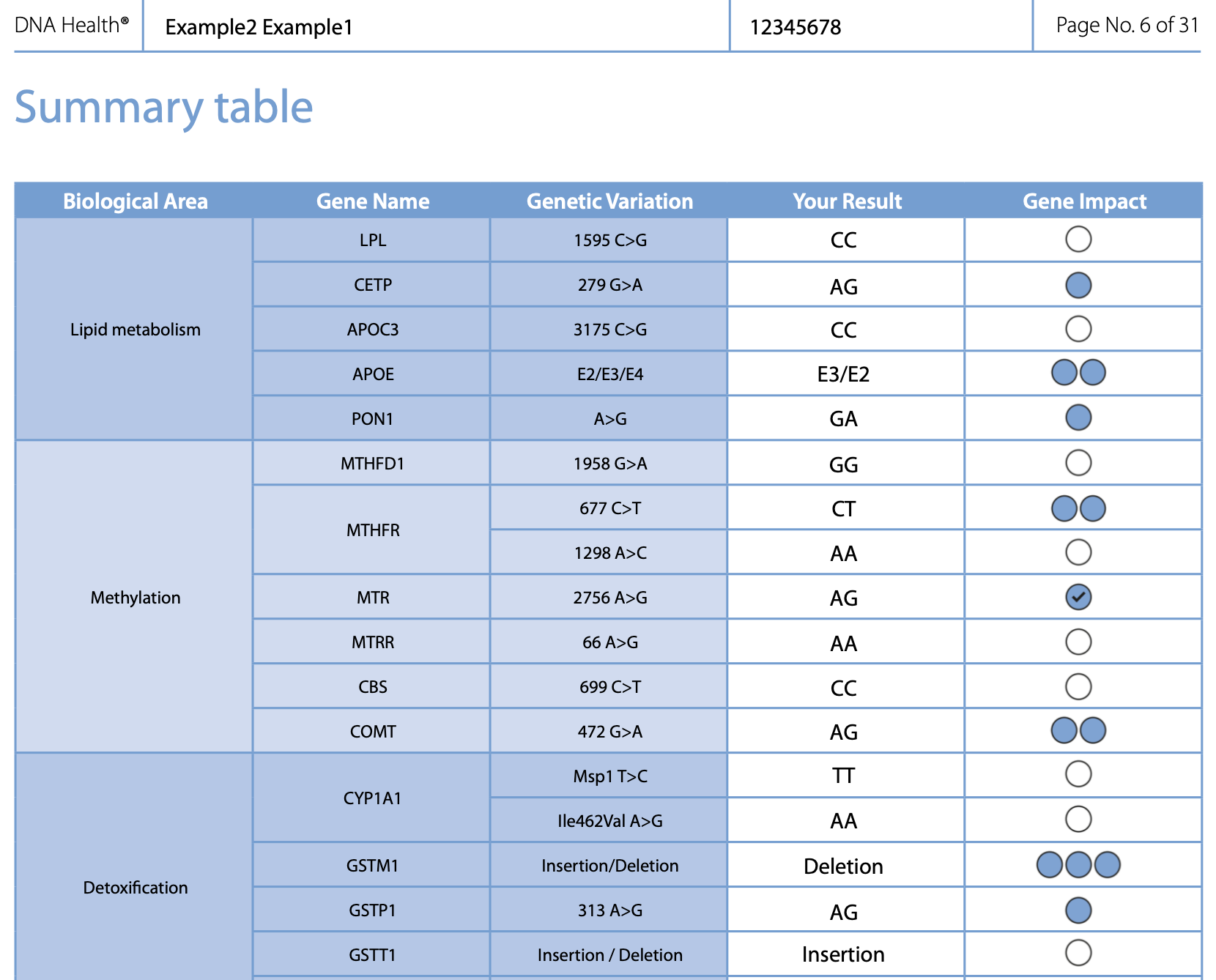The height and width of the screenshot is (980, 1216).
Task: Click the empty impact circle for MTHFD1
Action: click(x=1078, y=462)
